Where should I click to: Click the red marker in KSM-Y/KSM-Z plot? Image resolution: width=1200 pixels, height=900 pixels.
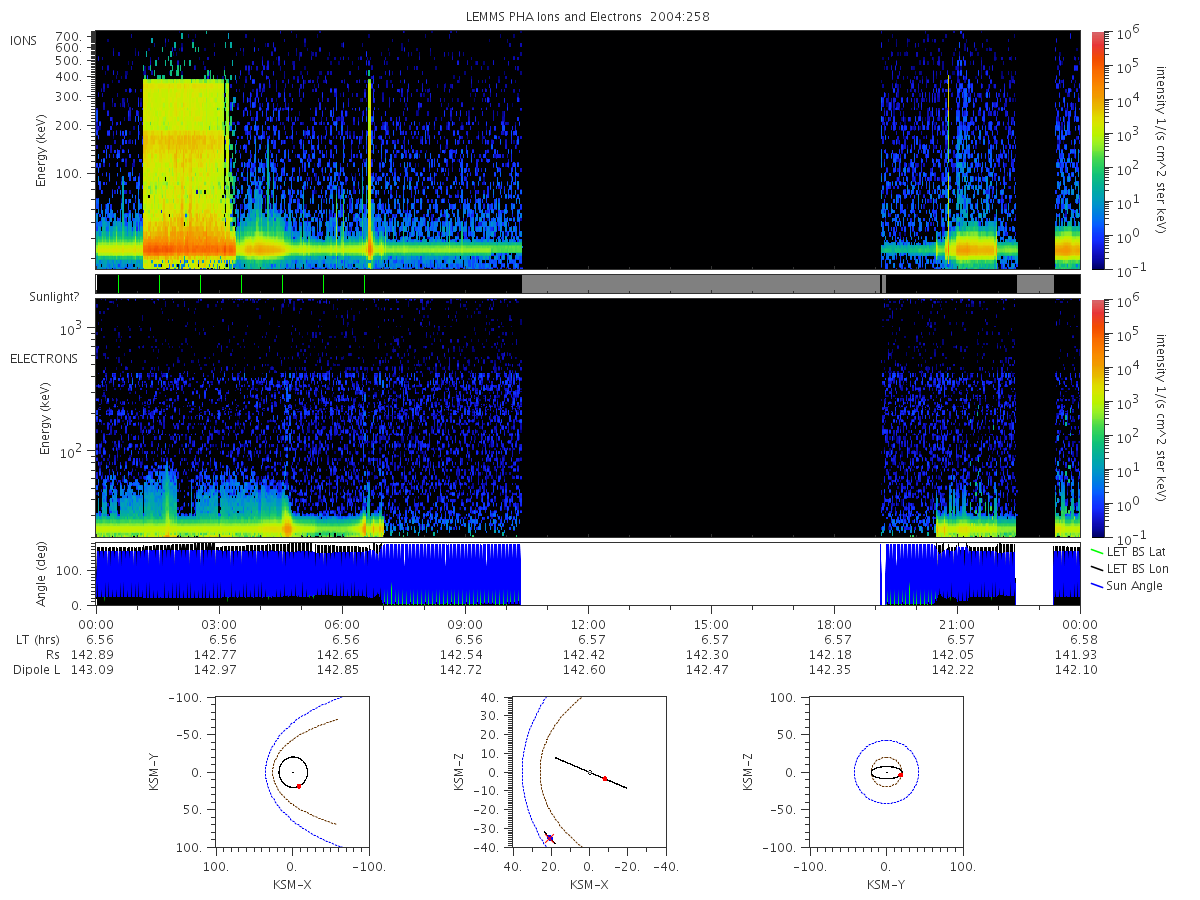900,775
